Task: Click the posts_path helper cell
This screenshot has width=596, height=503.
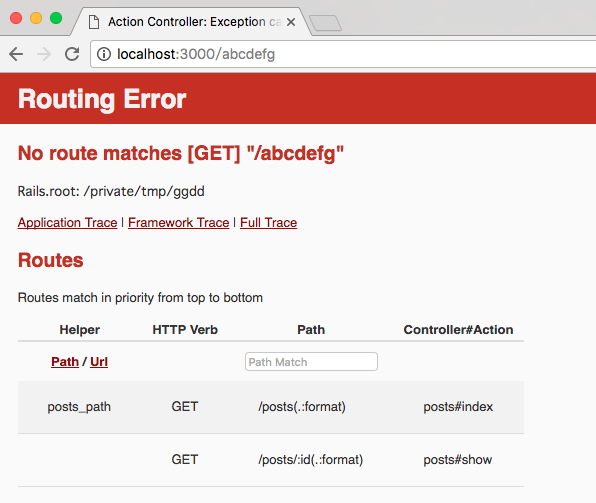Action: 79,407
